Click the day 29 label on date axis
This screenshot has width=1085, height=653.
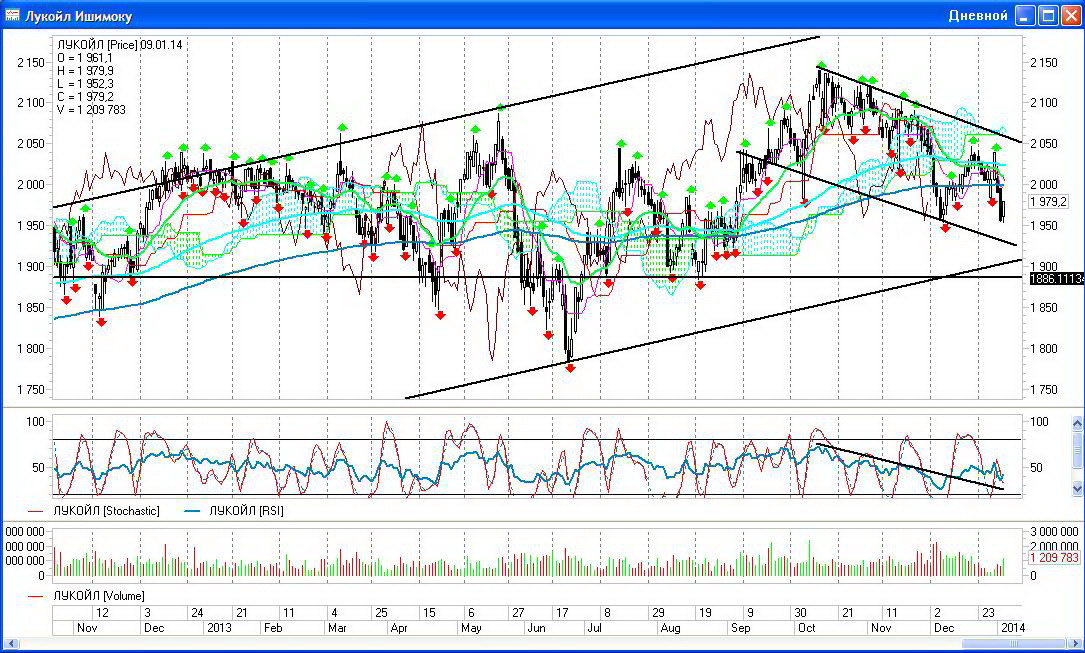(x=658, y=612)
